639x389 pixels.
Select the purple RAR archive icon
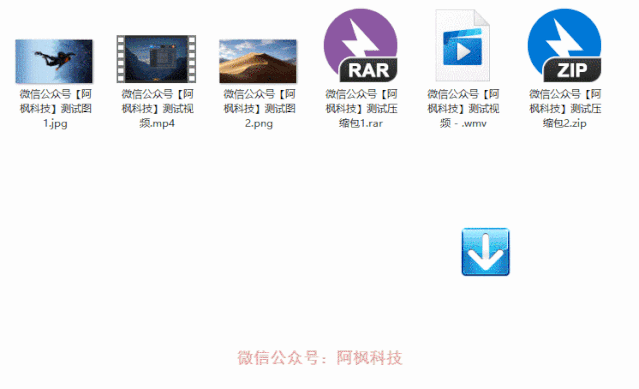(x=361, y=45)
